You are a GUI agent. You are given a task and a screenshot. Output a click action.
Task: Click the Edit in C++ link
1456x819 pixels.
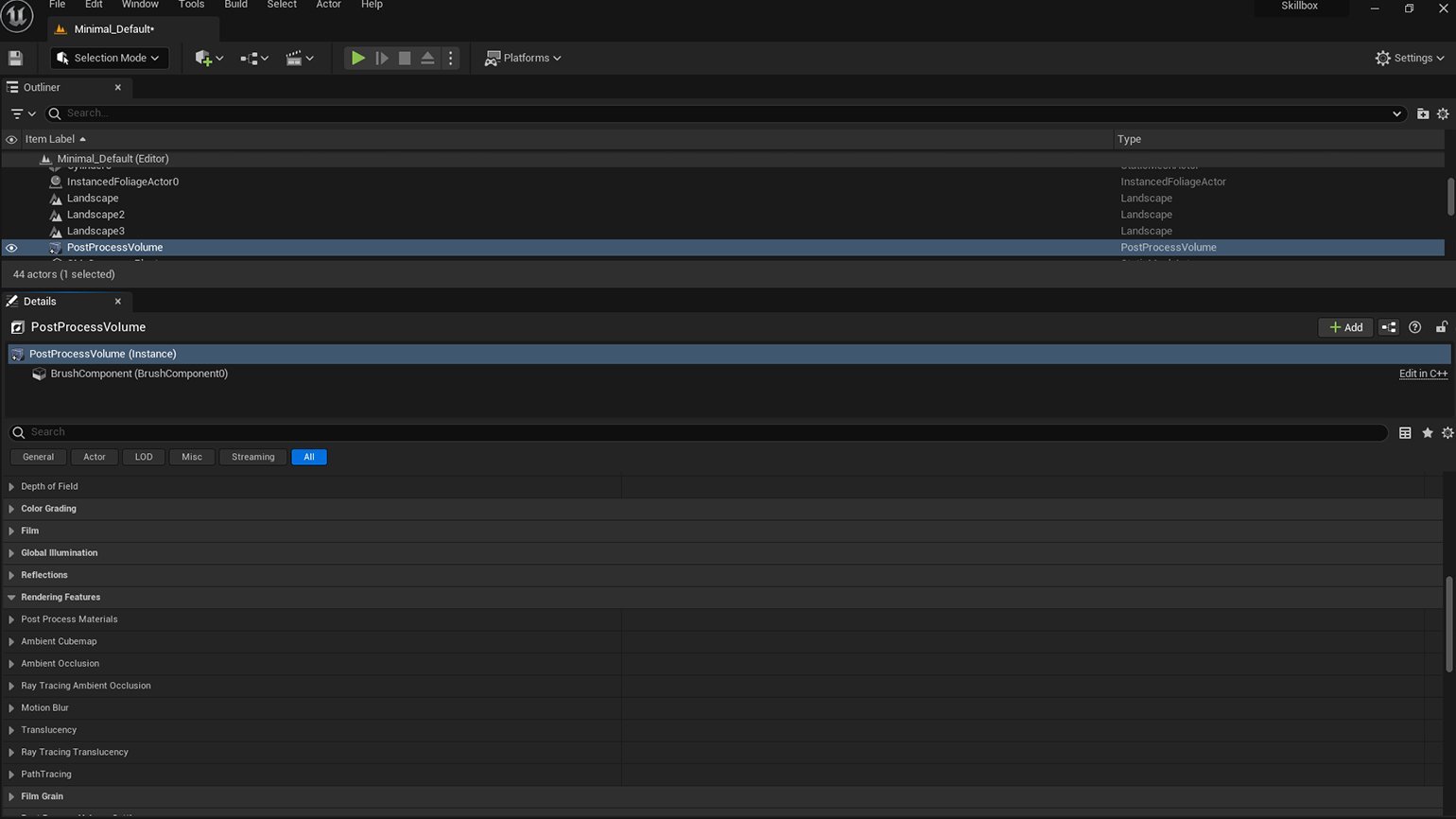tap(1423, 374)
